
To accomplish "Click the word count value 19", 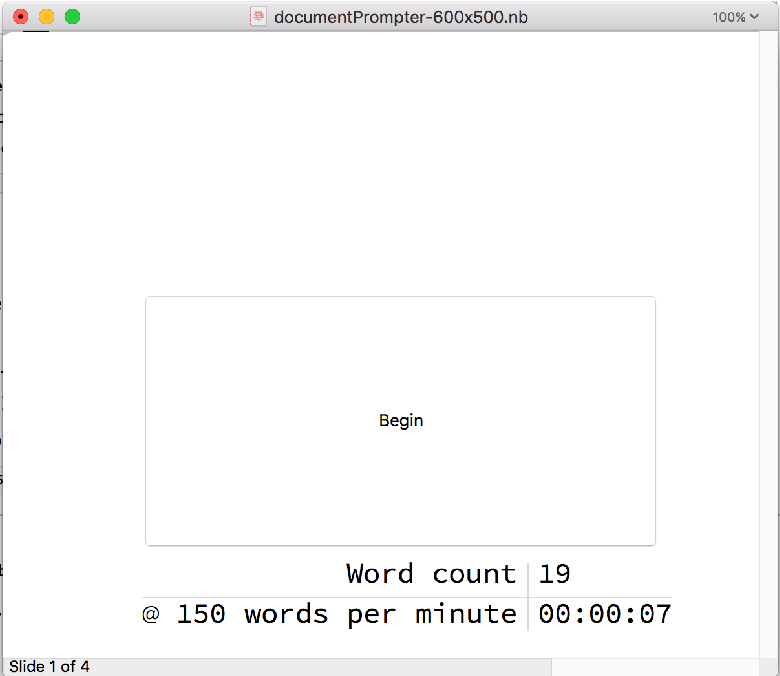I will [555, 574].
